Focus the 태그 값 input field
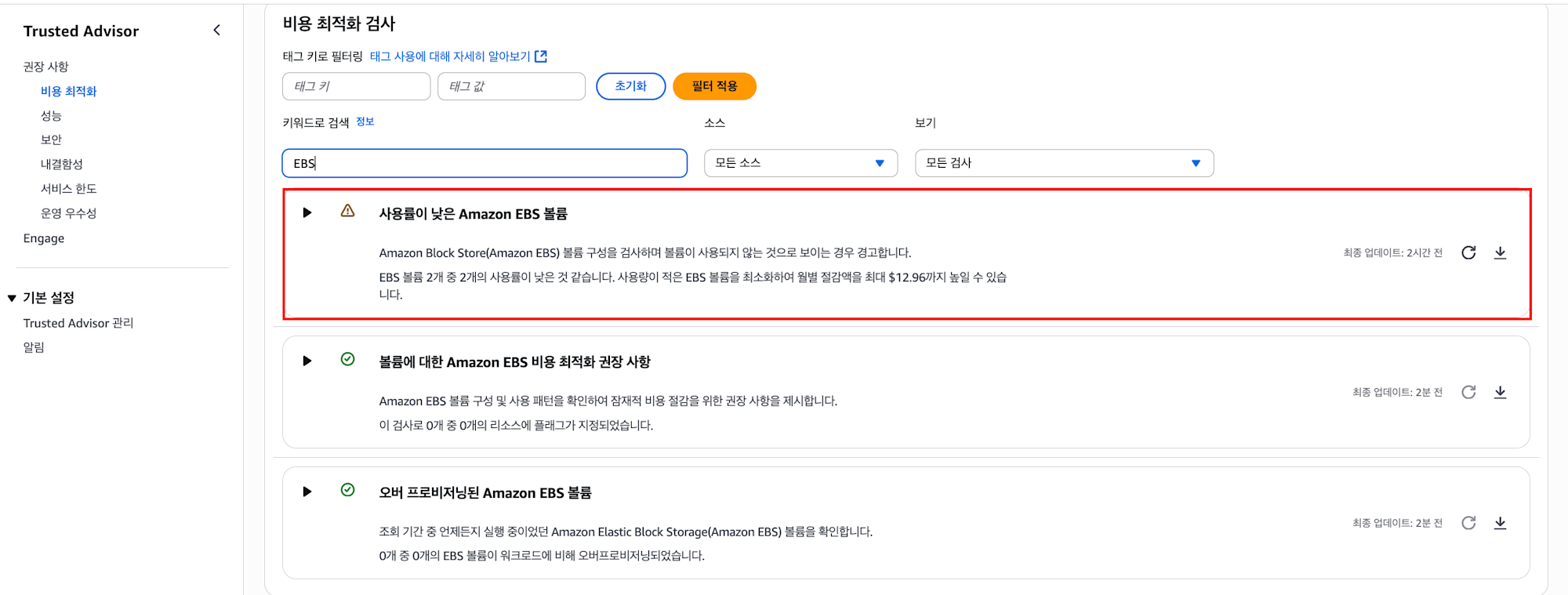The height and width of the screenshot is (595, 1568). click(511, 86)
